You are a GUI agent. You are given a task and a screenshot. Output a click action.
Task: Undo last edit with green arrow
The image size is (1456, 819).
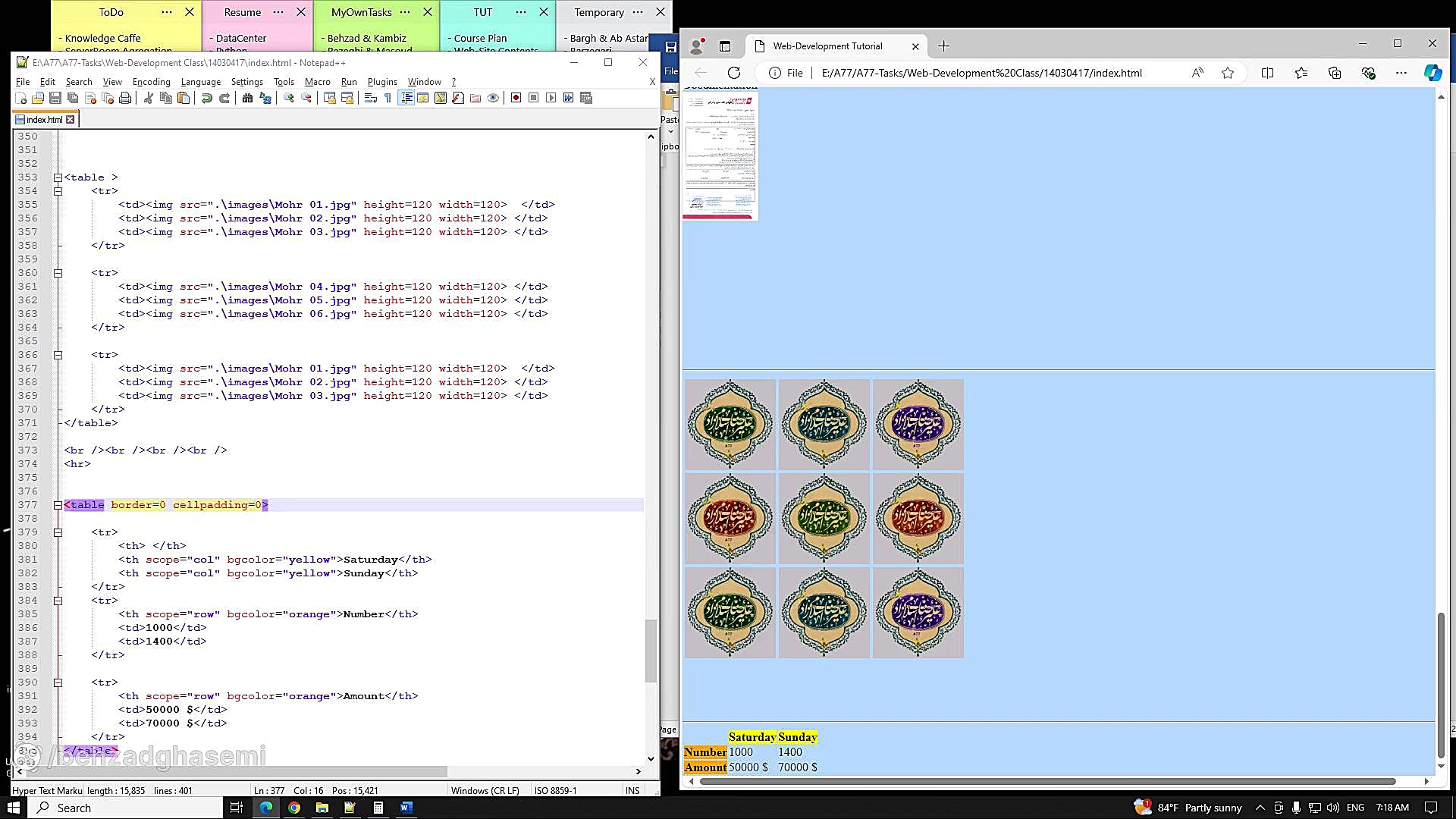(206, 98)
